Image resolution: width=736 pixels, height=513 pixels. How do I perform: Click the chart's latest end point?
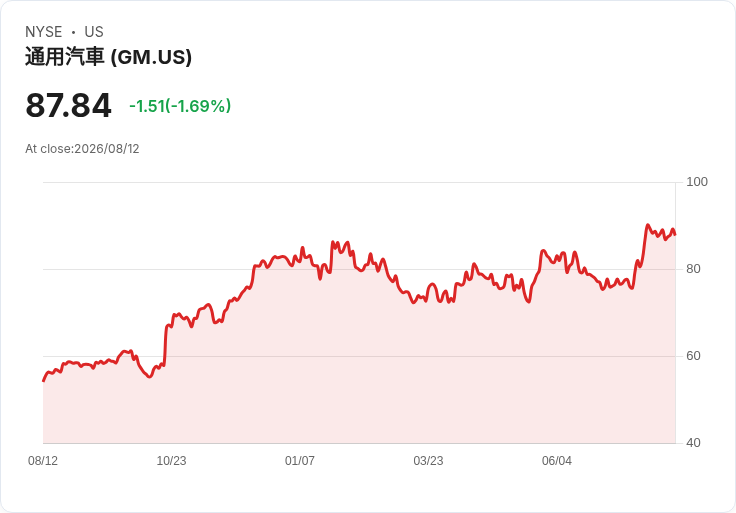click(x=675, y=235)
